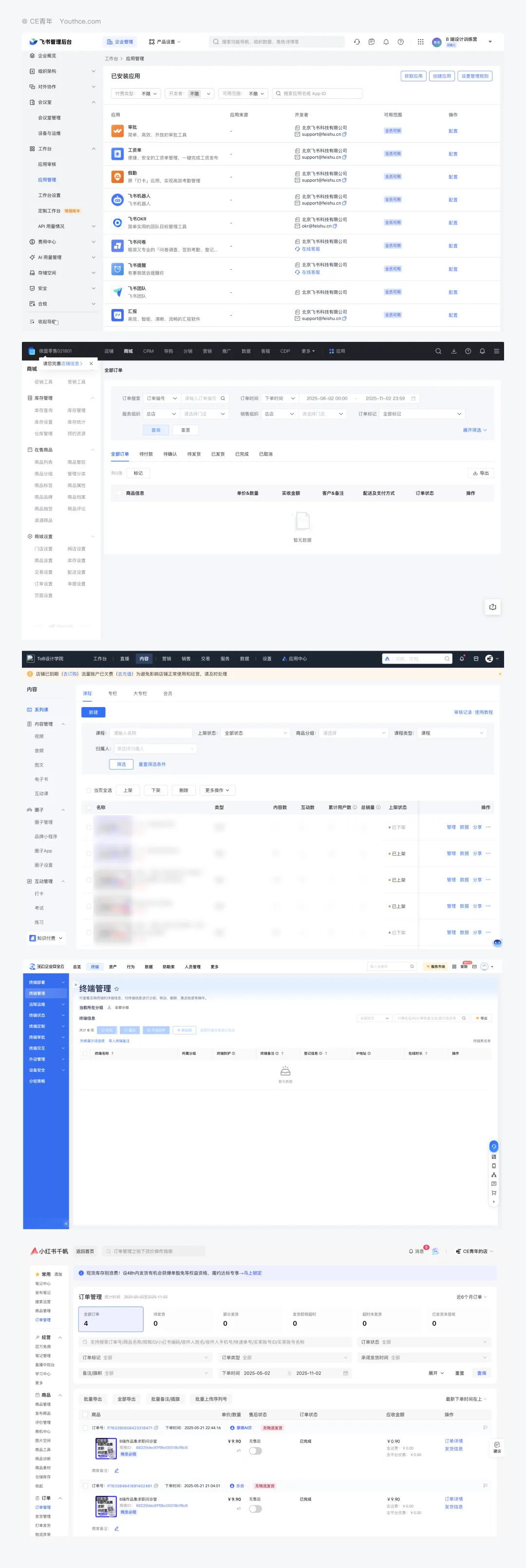Click the 飞书OKR app icon

117,223
